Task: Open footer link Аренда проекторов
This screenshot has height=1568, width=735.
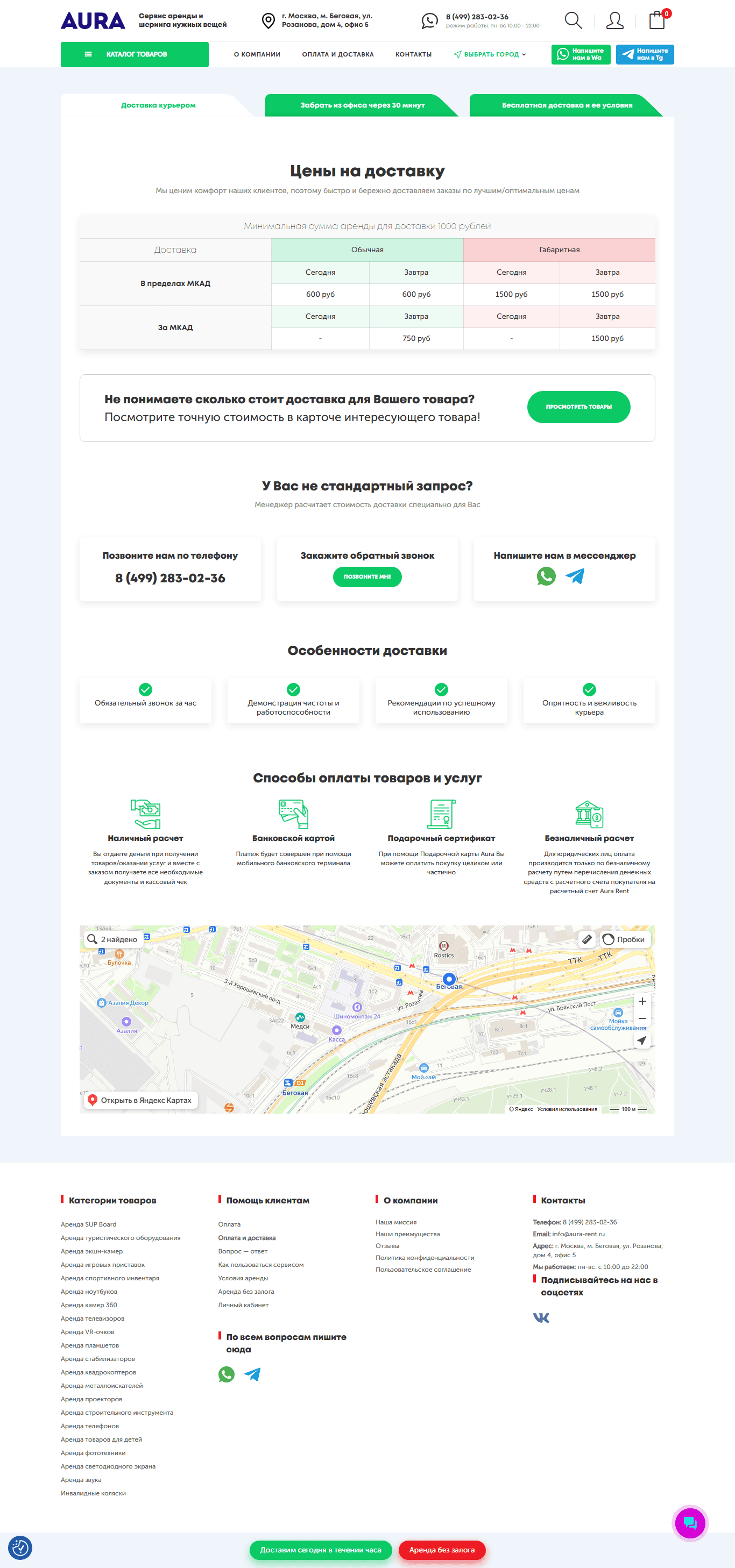Action: [x=91, y=1399]
